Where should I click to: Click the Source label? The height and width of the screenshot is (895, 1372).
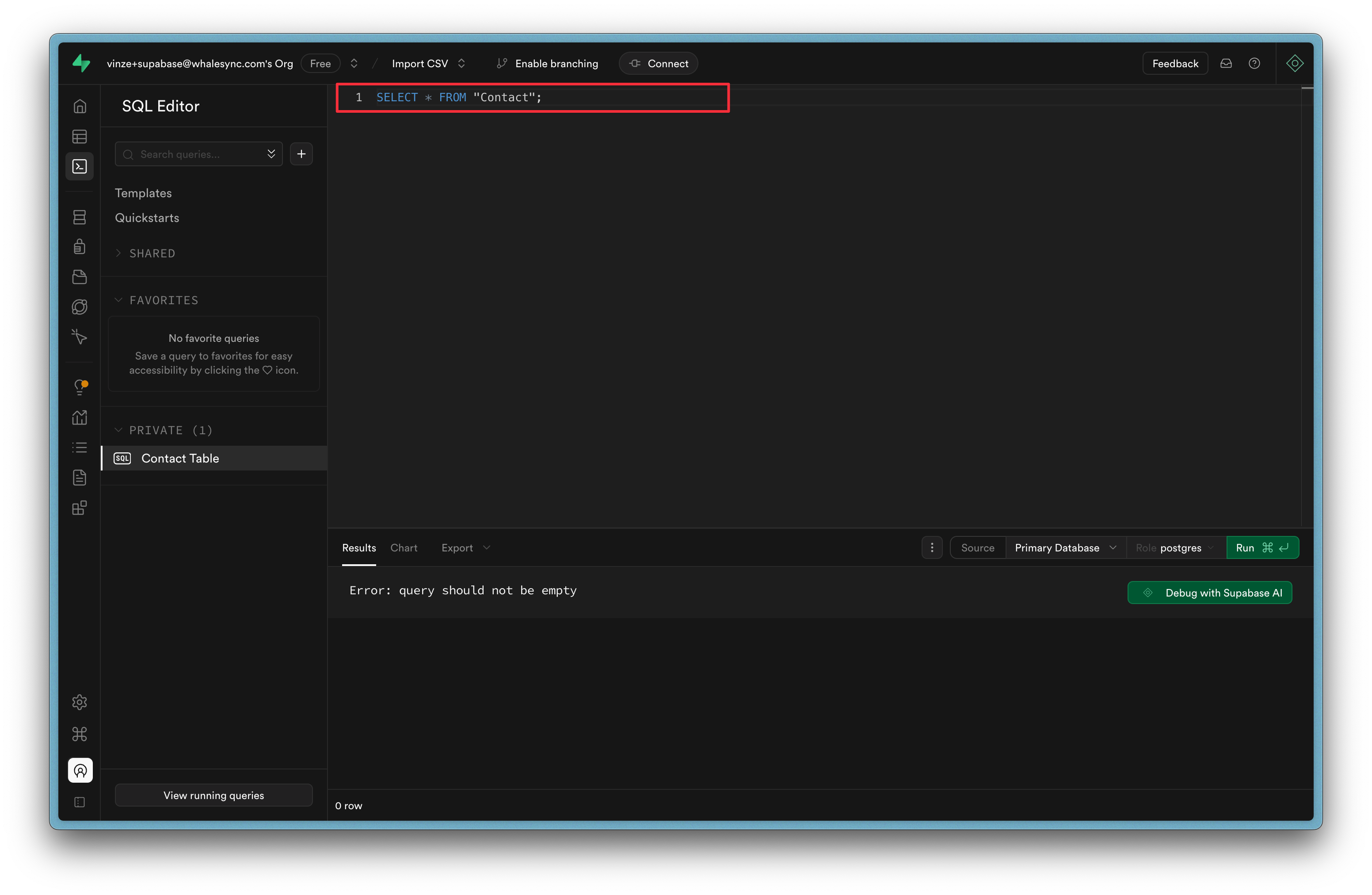coord(978,548)
